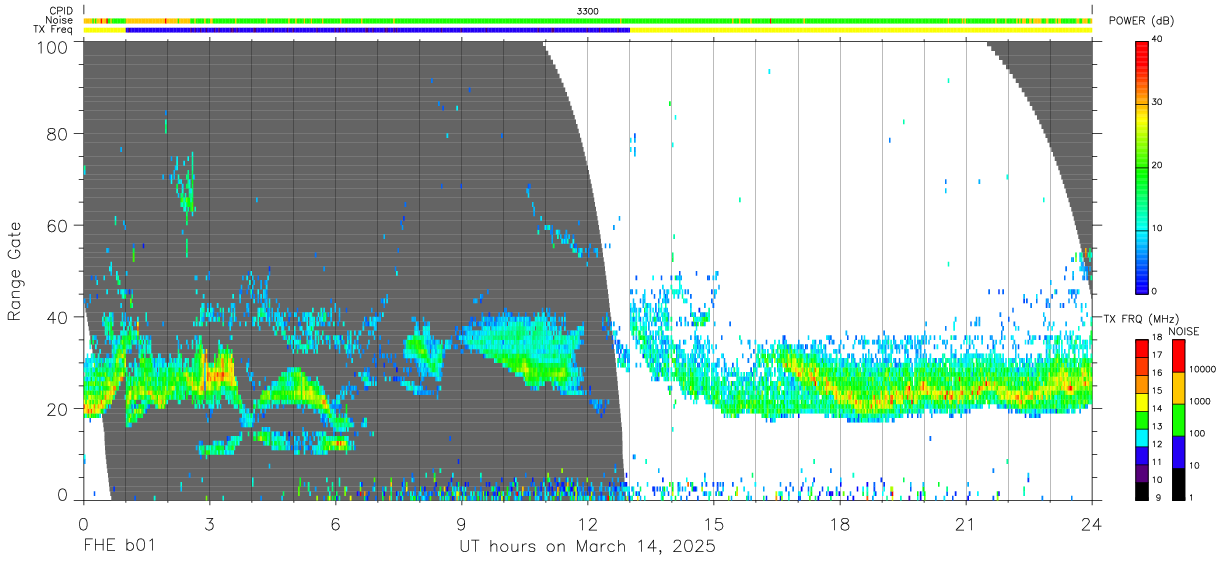The width and height of the screenshot is (1228, 567).
Task: Click the UT hours on March 14, 2025 title
Action: 587,548
